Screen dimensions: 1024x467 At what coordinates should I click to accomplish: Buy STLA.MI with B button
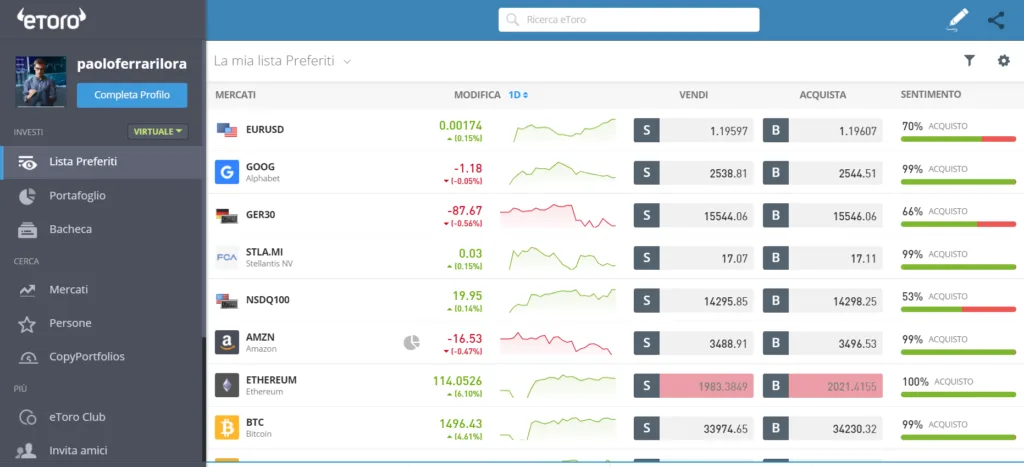pyautogui.click(x=776, y=257)
